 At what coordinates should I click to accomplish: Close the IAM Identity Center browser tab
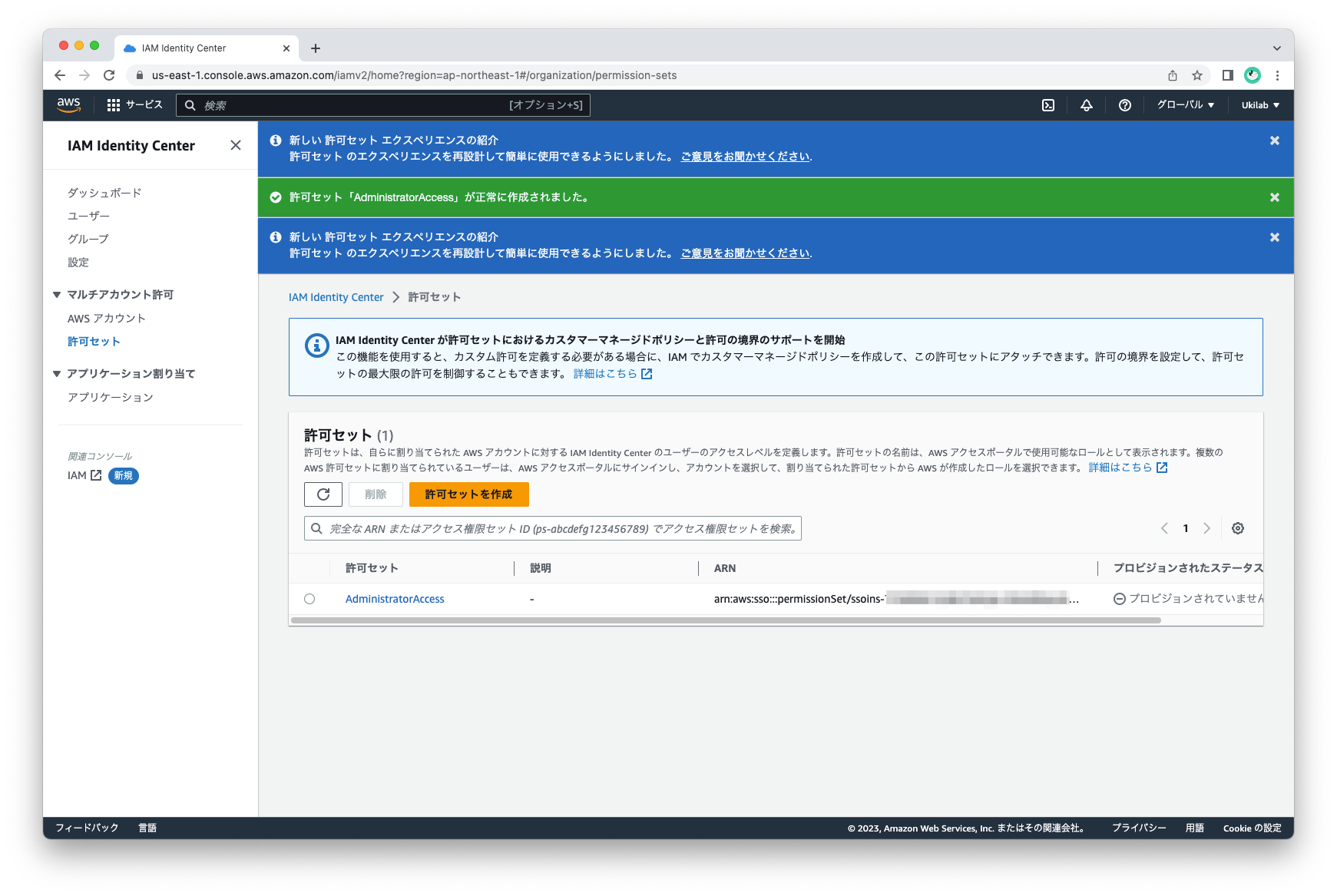286,48
